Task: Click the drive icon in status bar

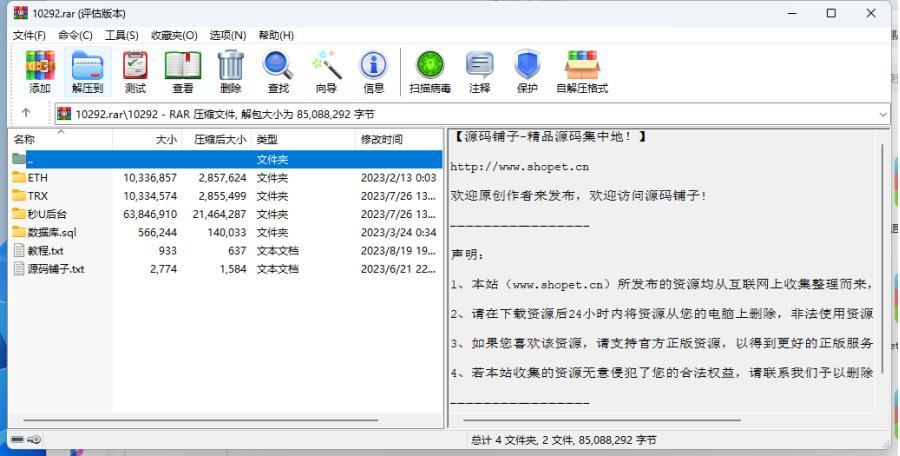Action: [x=18, y=440]
